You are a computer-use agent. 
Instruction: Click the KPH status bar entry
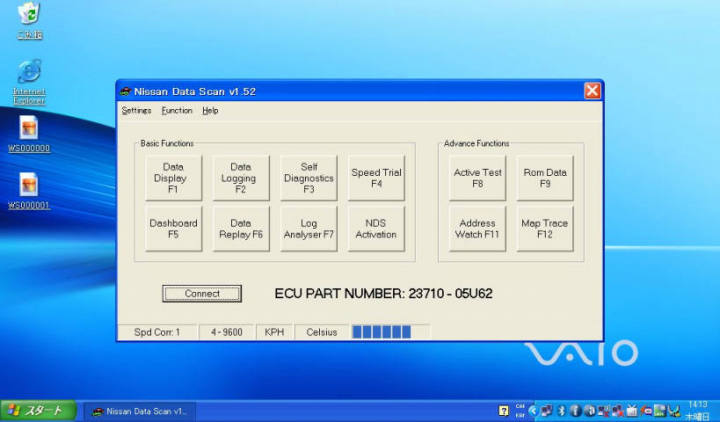click(274, 332)
